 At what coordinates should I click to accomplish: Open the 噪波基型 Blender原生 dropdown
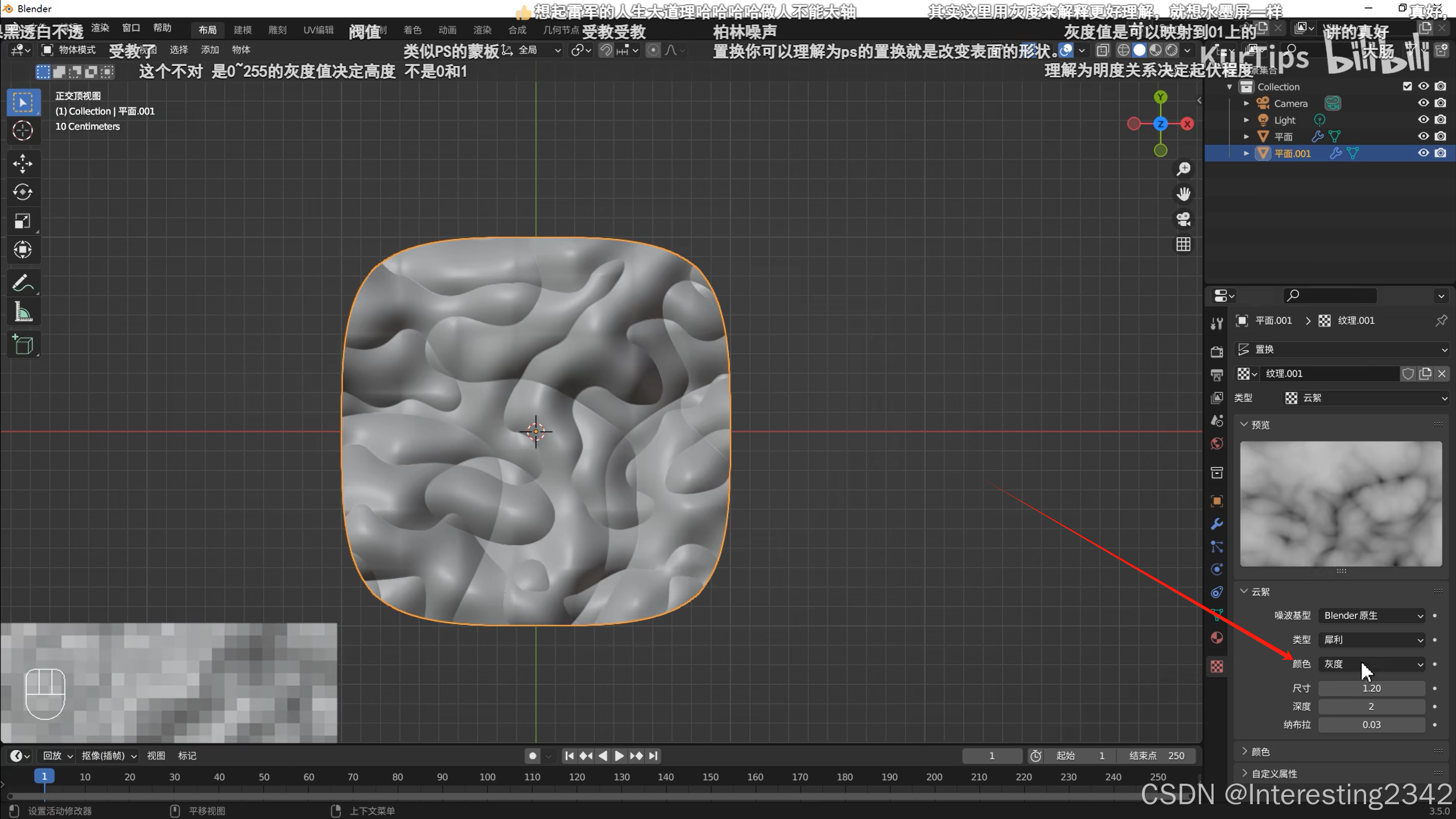click(x=1372, y=615)
